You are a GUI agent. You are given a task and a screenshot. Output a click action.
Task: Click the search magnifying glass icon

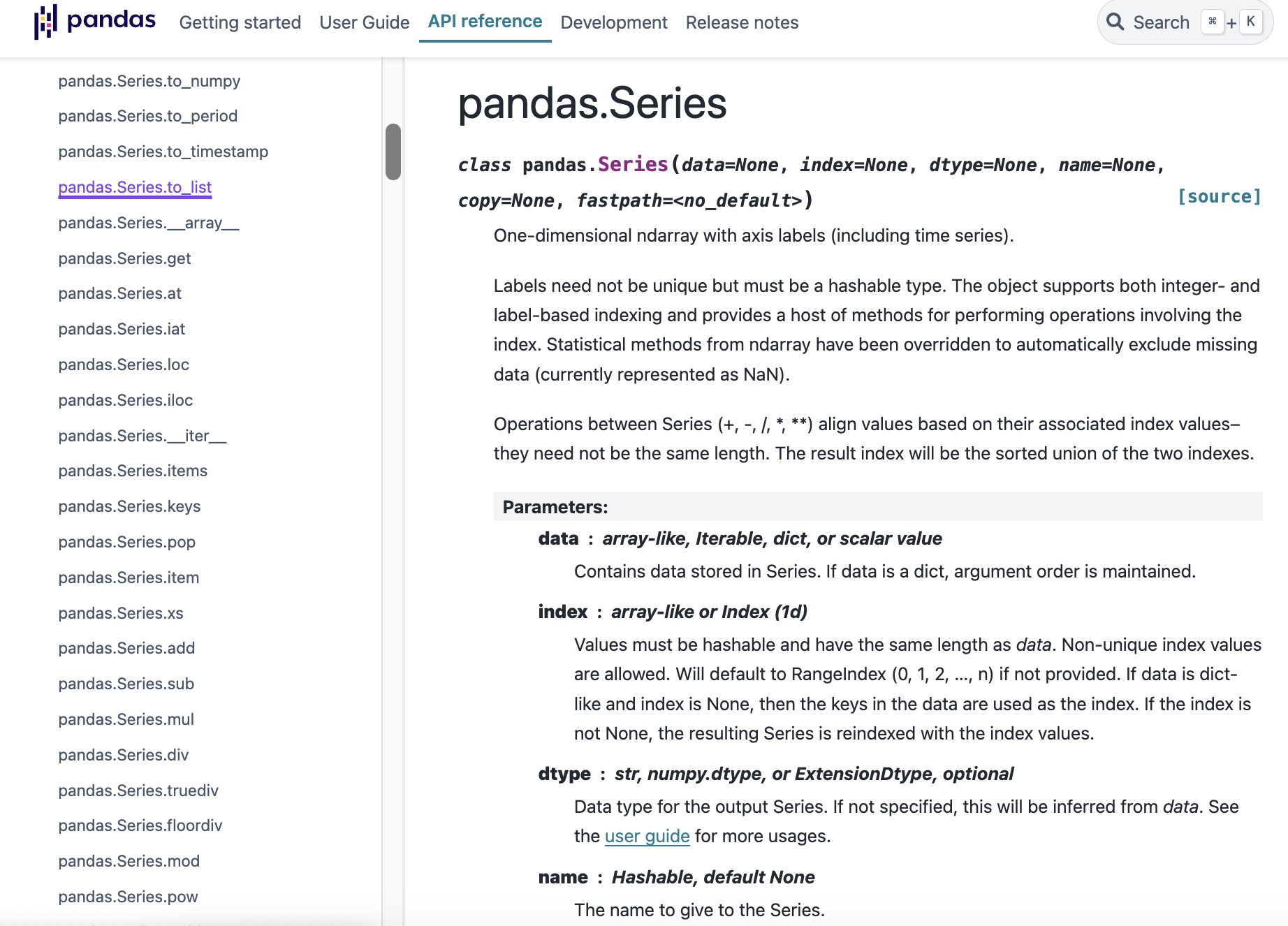coord(1115,22)
